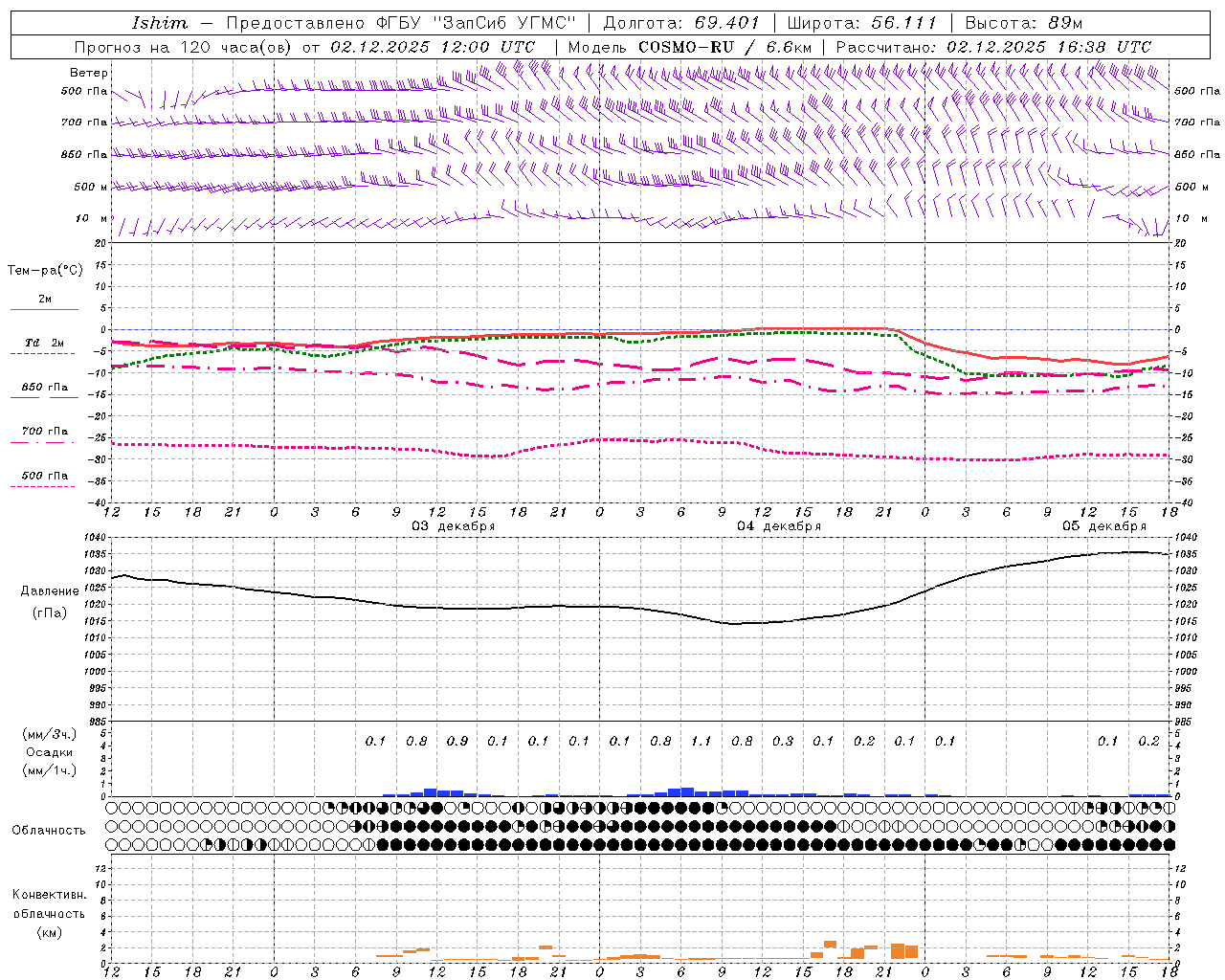
Task: Click the "500 гПа" temperature legend entry
Action: pos(45,476)
